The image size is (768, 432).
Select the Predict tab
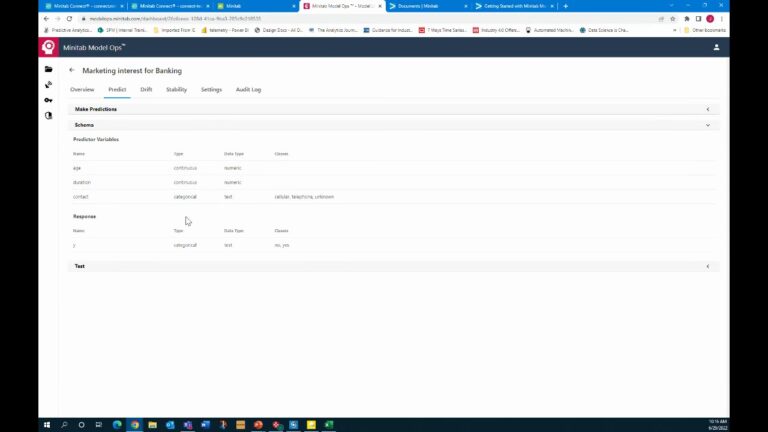pos(117,90)
